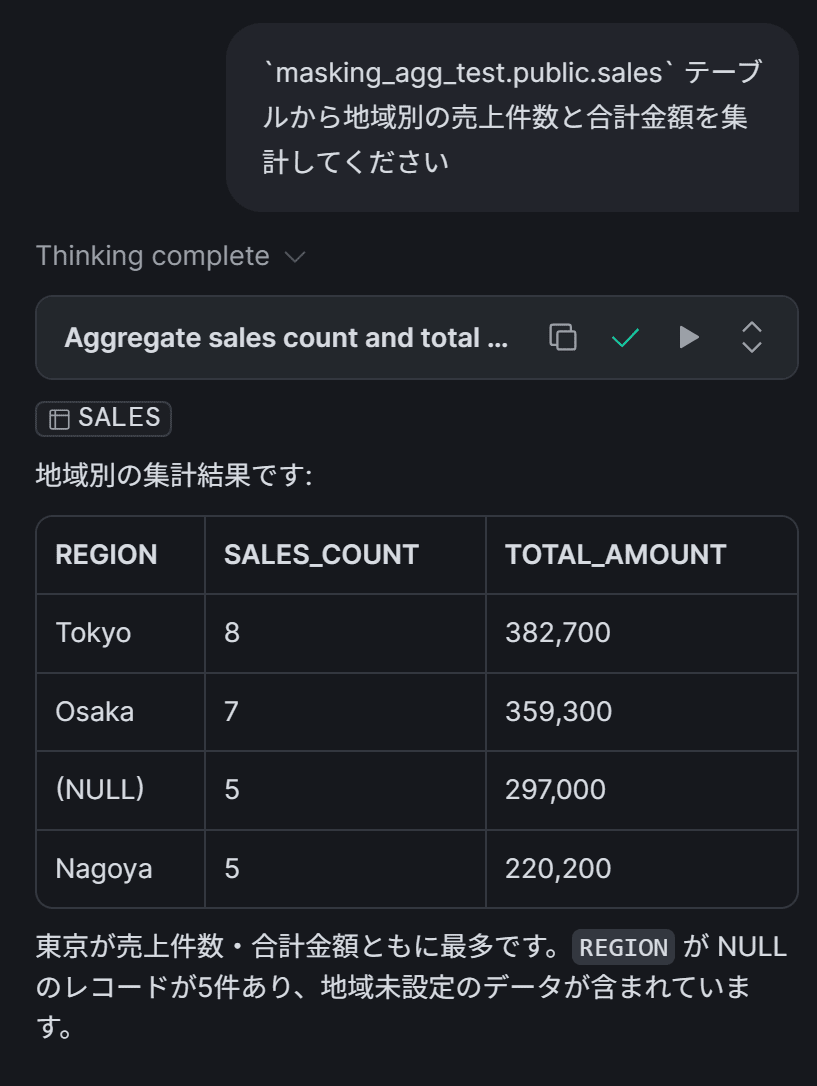Viewport: 817px width, 1086px height.
Task: Run the Aggregate sales query
Action: pyautogui.click(x=688, y=337)
